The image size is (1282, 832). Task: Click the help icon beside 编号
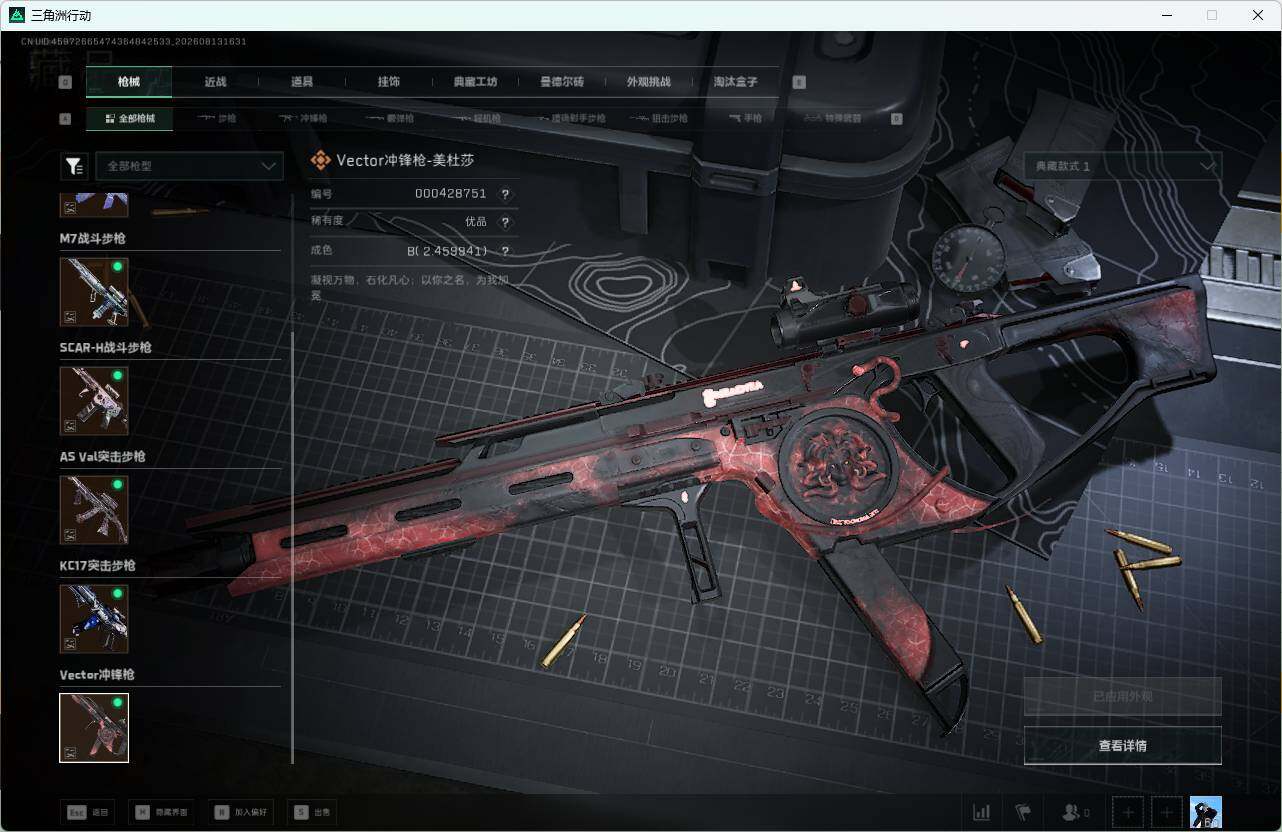(505, 194)
